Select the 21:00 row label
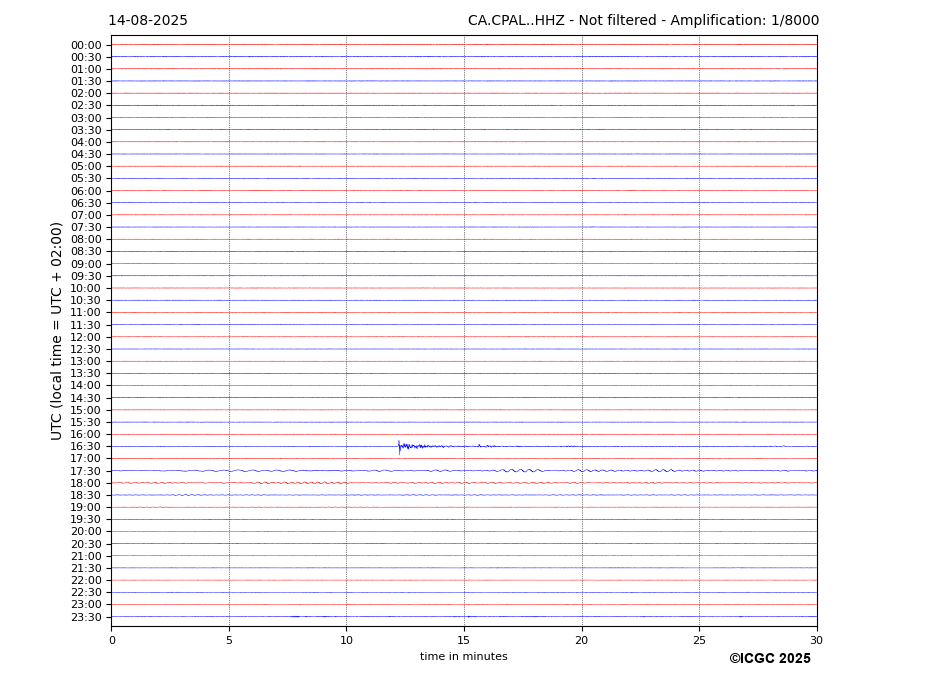927x696 pixels. (x=86, y=556)
